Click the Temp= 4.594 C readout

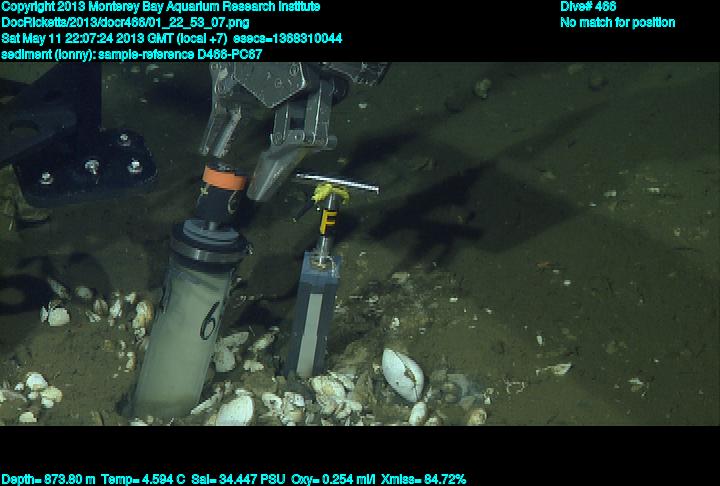(143, 480)
